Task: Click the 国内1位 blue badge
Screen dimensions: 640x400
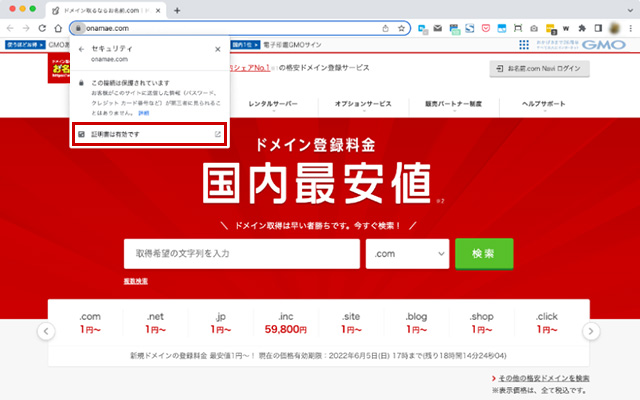Action: pyautogui.click(x=245, y=44)
